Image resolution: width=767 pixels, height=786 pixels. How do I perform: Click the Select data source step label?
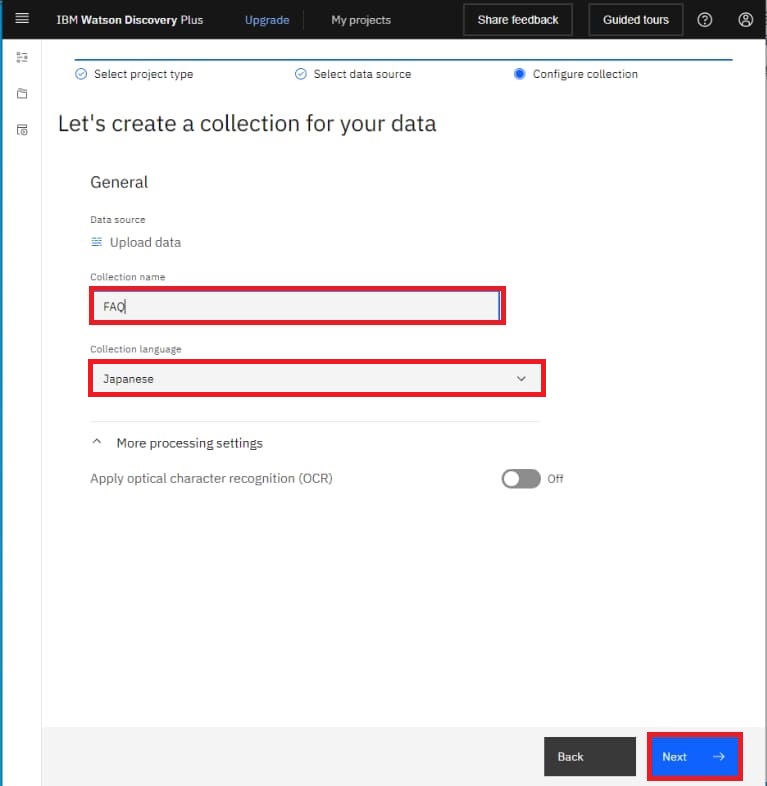click(362, 74)
